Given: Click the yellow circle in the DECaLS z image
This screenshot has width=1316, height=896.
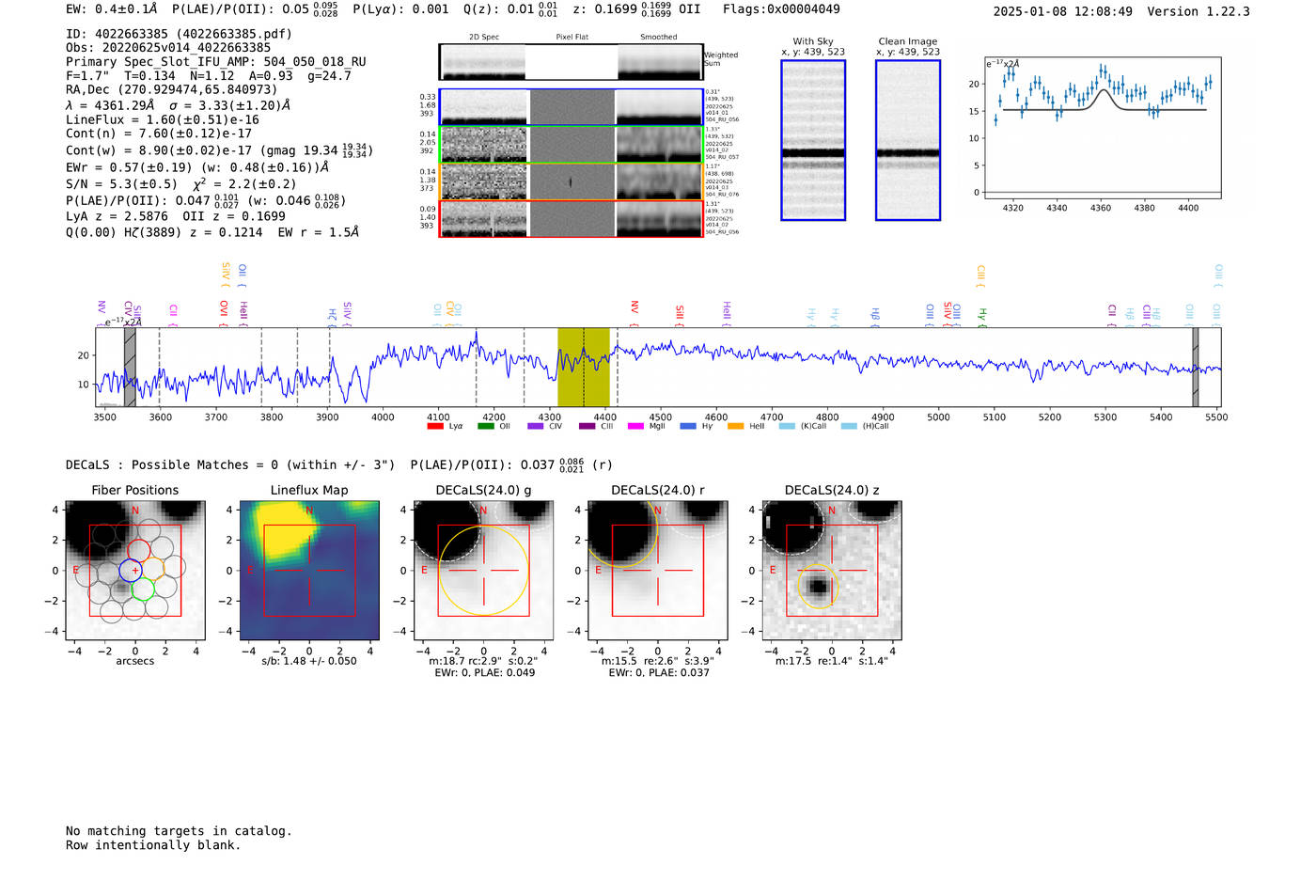Looking at the screenshot, I should 819,587.
